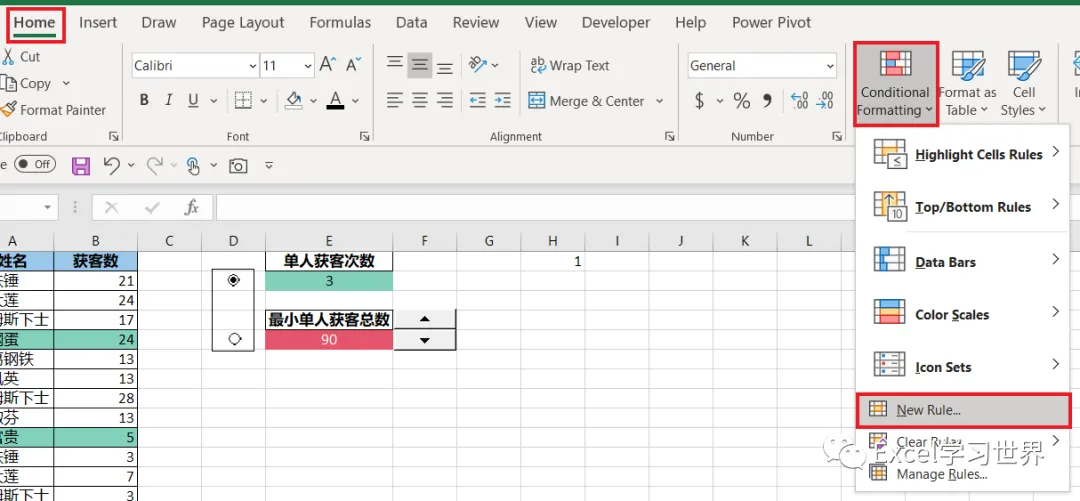Choose Manage Rules... menu item
Image resolution: width=1080 pixels, height=501 pixels.
click(963, 474)
